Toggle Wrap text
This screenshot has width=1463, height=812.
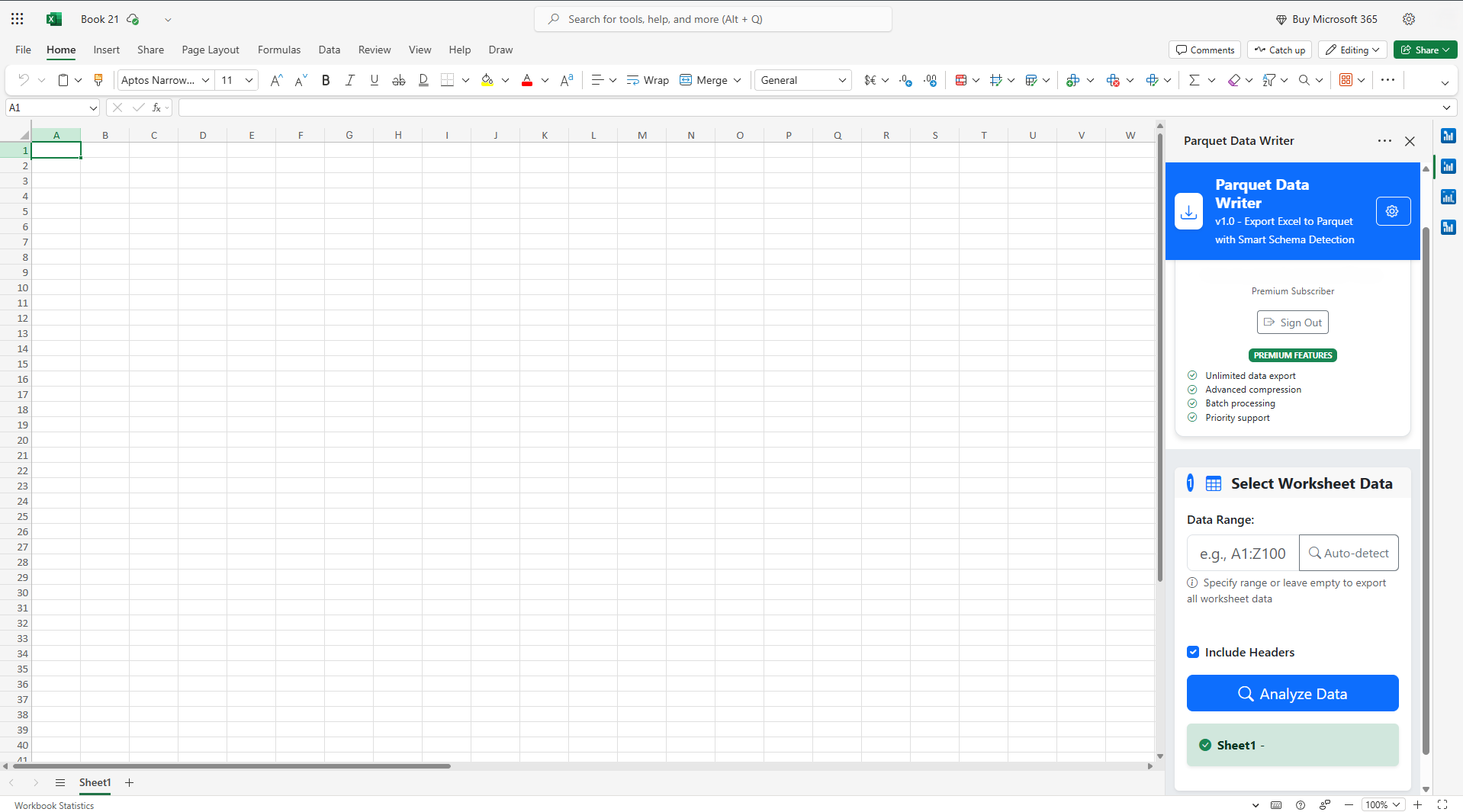[648, 80]
